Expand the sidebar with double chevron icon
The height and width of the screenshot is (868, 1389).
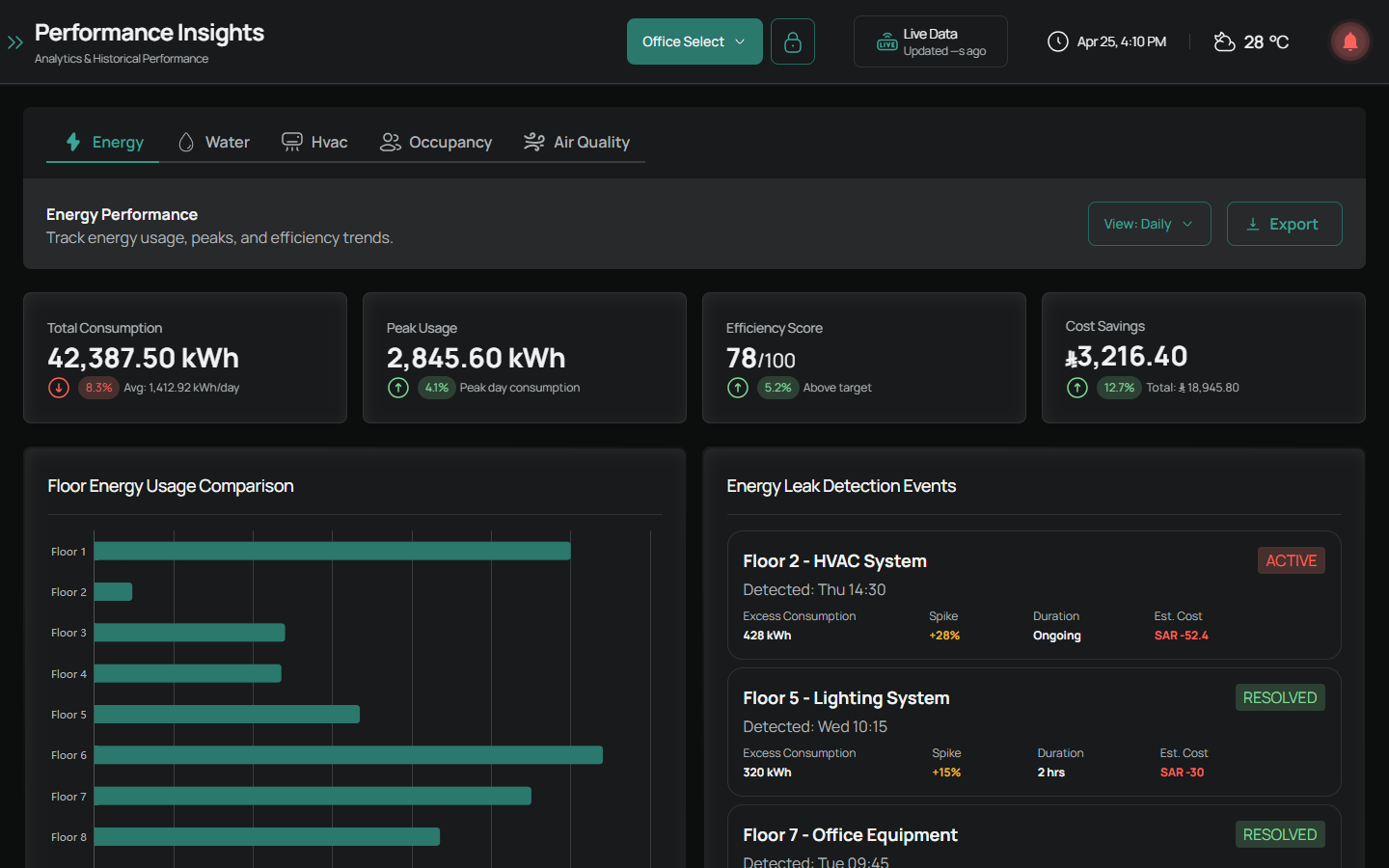point(14,42)
